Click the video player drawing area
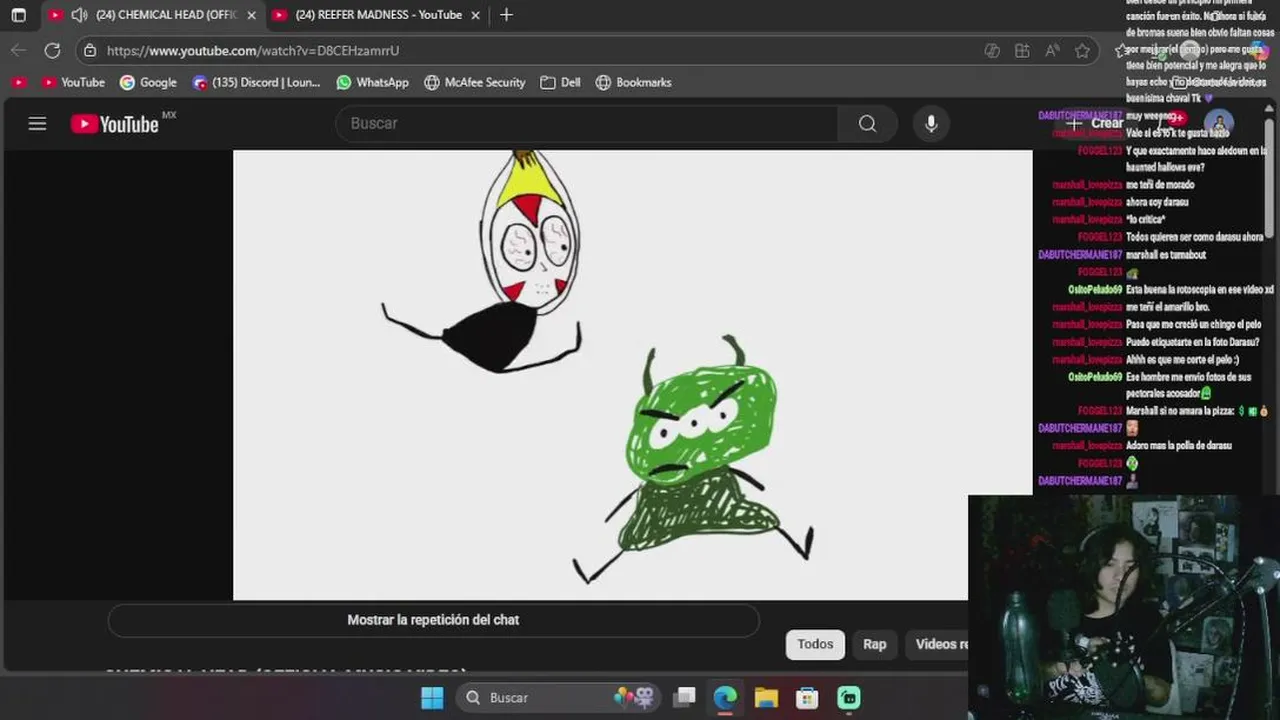This screenshot has width=1280, height=720. (x=632, y=375)
